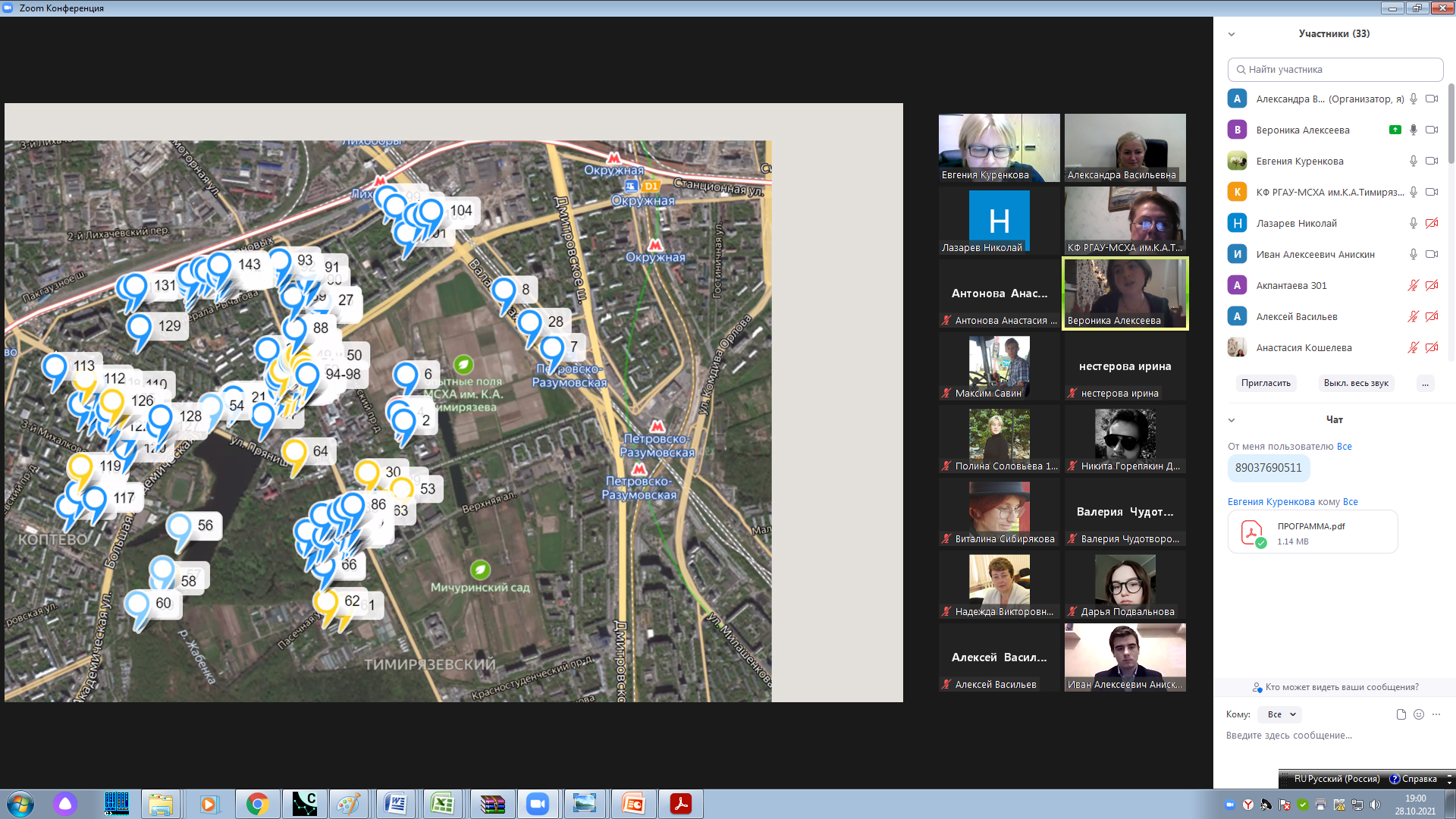Click the Евгения Куренкова video thumbnail
Viewport: 1456px width, 819px height.
pos(999,148)
